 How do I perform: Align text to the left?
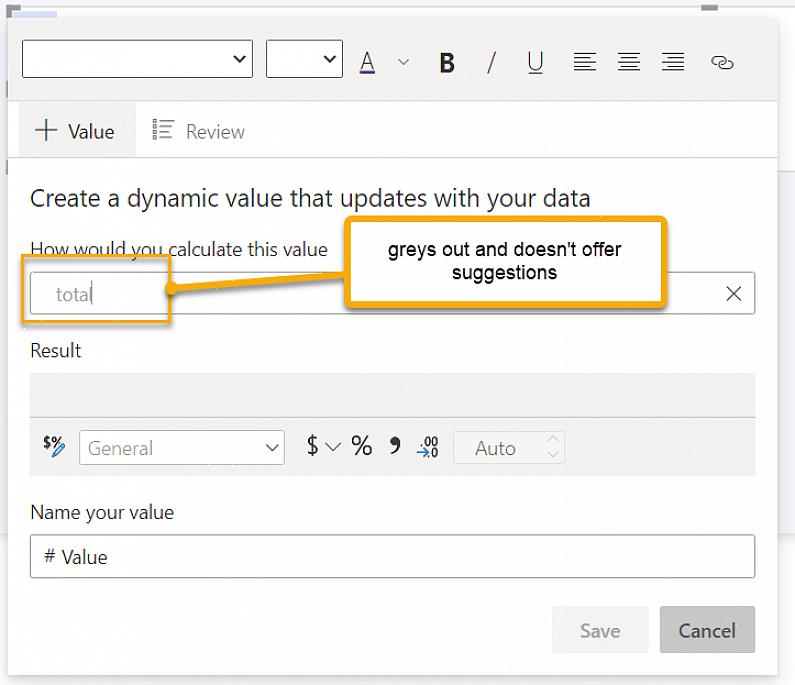pos(585,62)
